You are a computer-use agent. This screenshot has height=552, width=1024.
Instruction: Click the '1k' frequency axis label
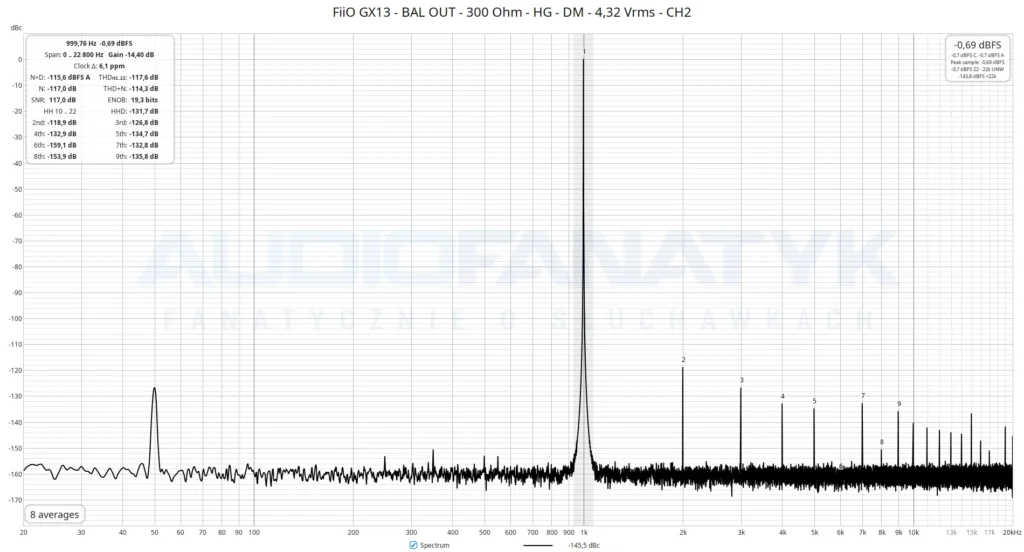pos(584,533)
